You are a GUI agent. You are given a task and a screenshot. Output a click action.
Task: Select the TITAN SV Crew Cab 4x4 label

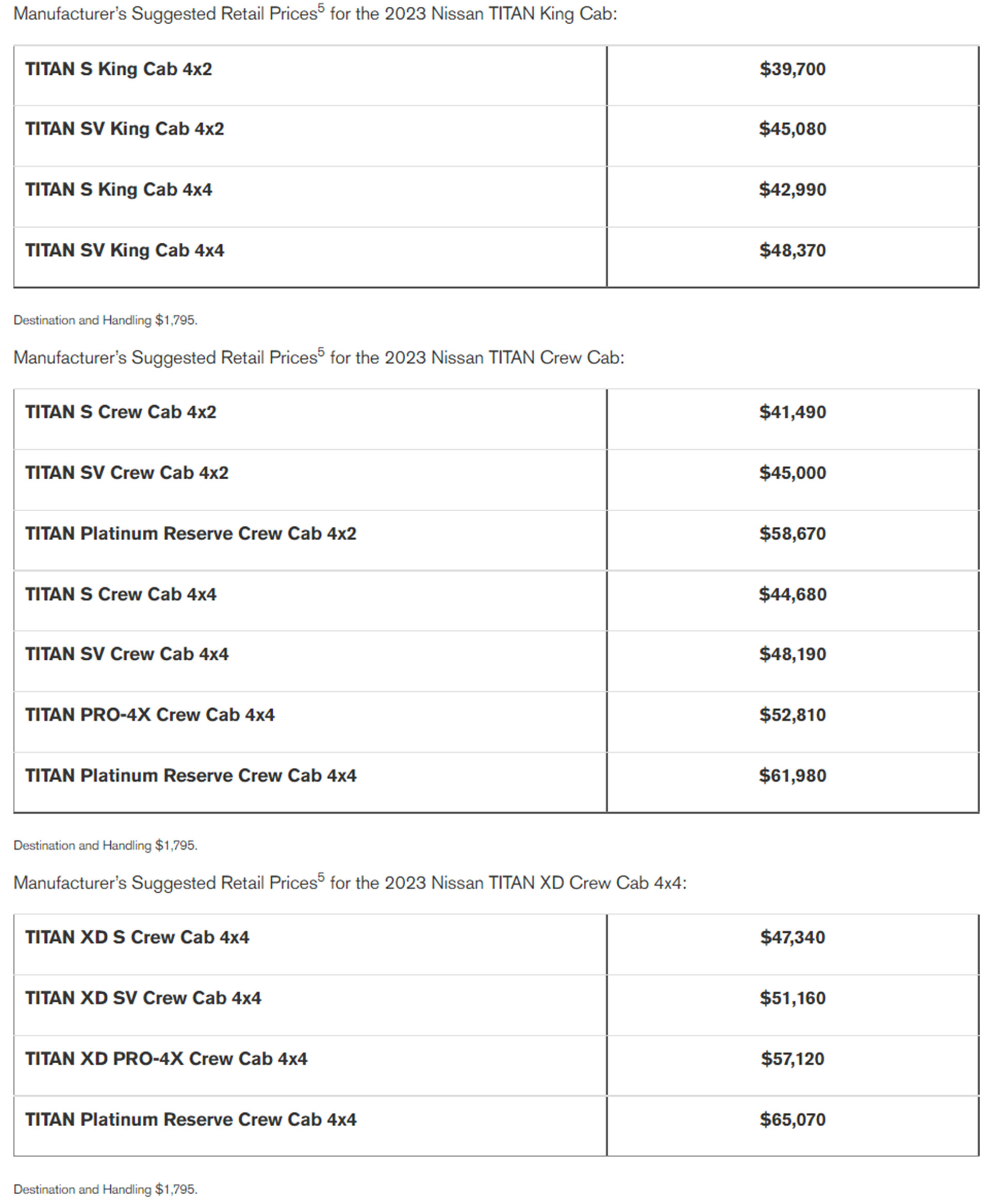tap(127, 654)
